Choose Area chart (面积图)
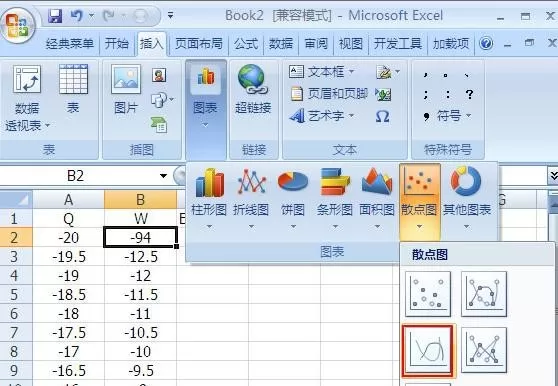 tap(377, 200)
